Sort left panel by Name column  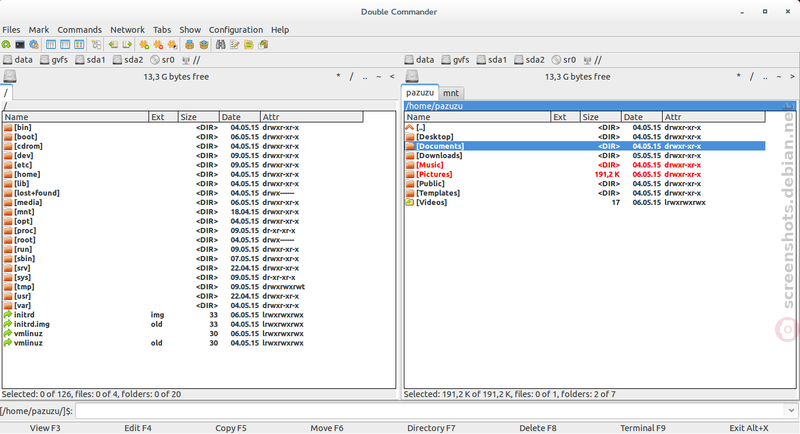coord(76,117)
